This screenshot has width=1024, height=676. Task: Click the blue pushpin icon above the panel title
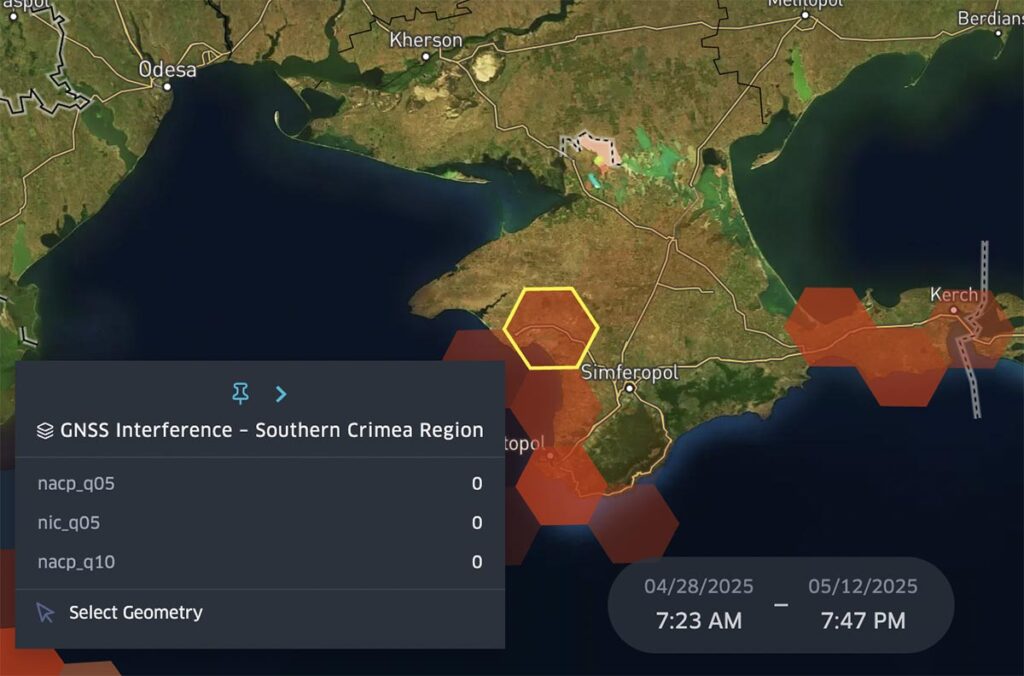click(x=241, y=393)
